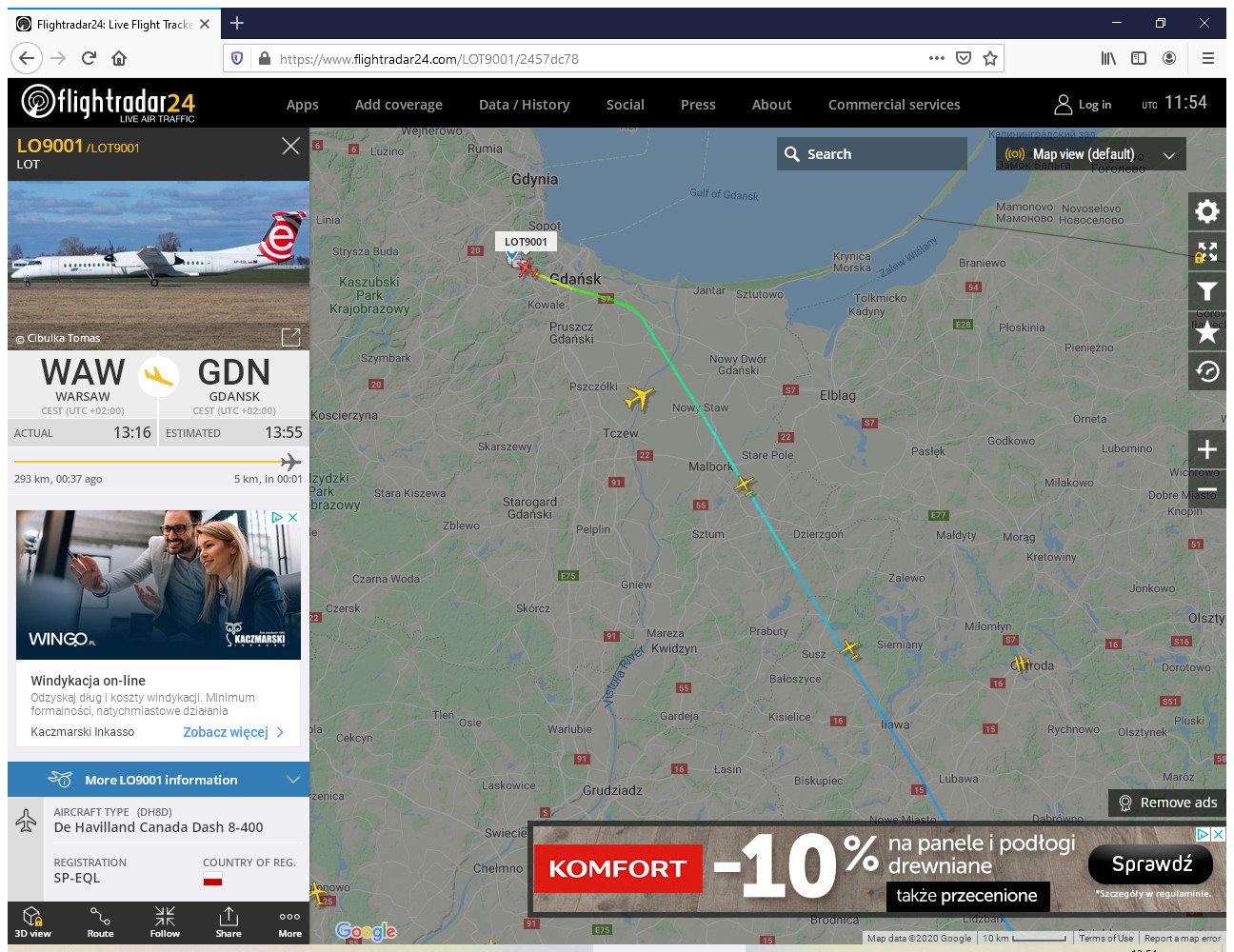Expand the Map view (default) dropdown
The width and height of the screenshot is (1234, 952).
[x=1091, y=154]
